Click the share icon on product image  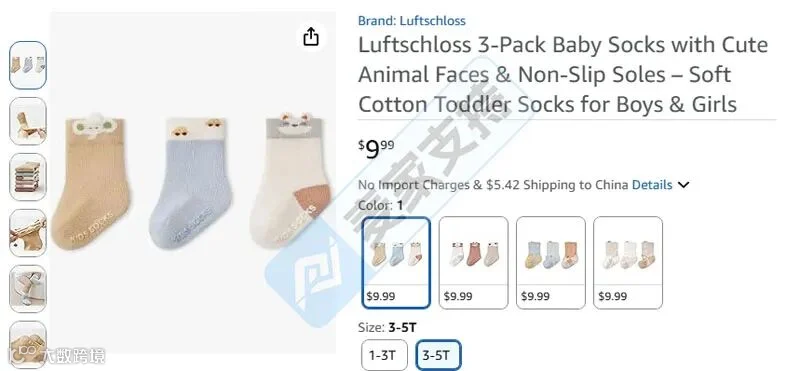click(x=311, y=36)
